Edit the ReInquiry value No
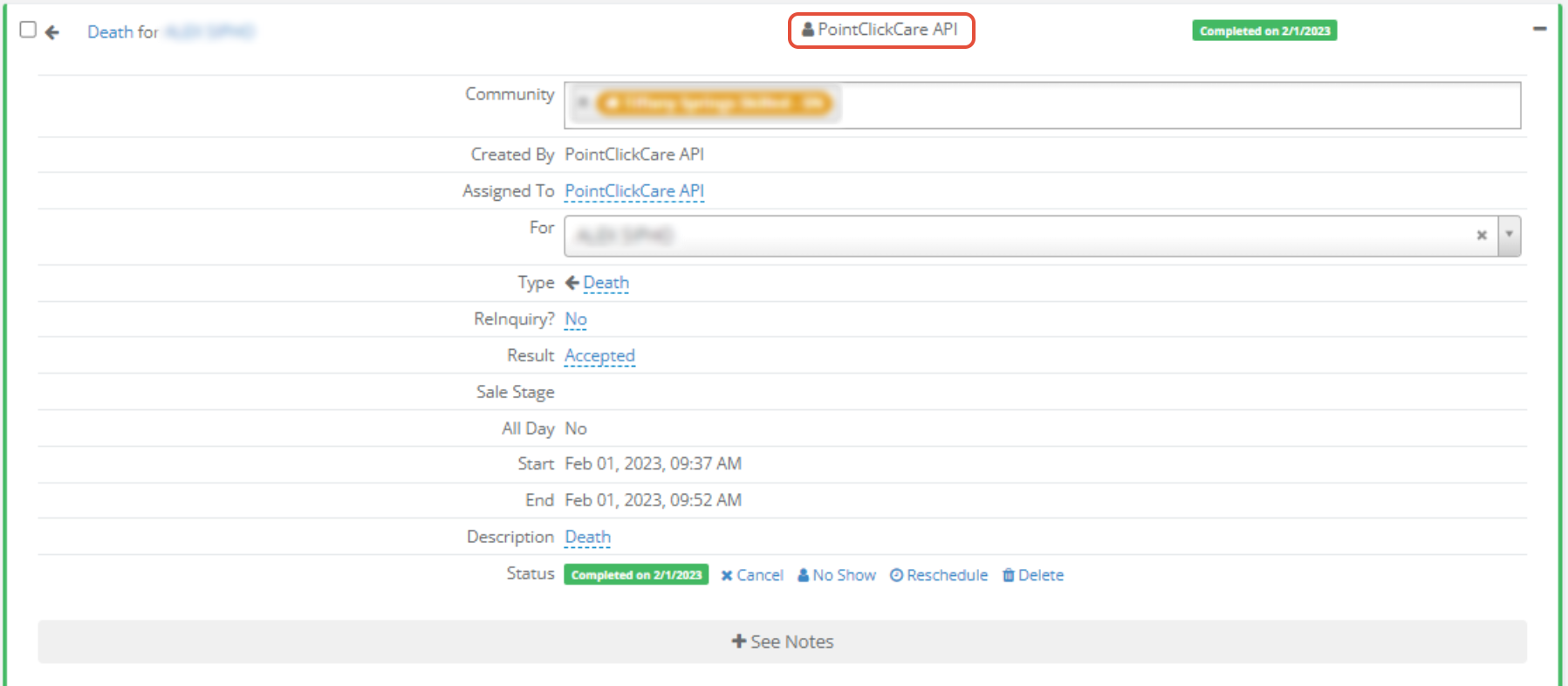The image size is (1568, 686). [x=576, y=319]
